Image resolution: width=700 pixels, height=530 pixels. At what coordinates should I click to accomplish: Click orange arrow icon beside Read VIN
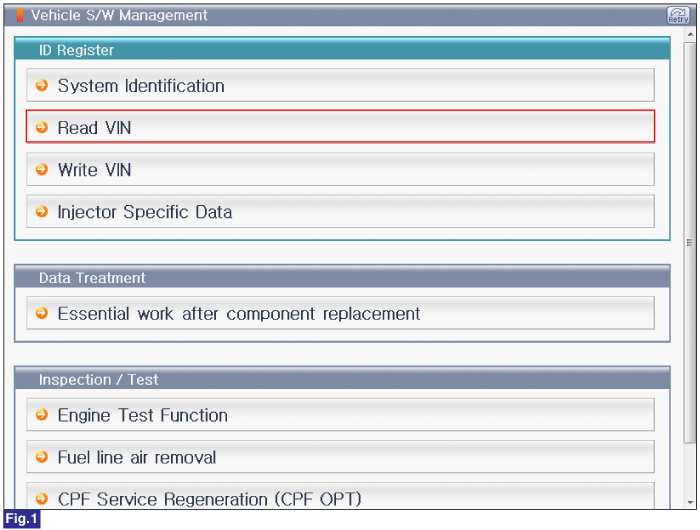pos(42,127)
